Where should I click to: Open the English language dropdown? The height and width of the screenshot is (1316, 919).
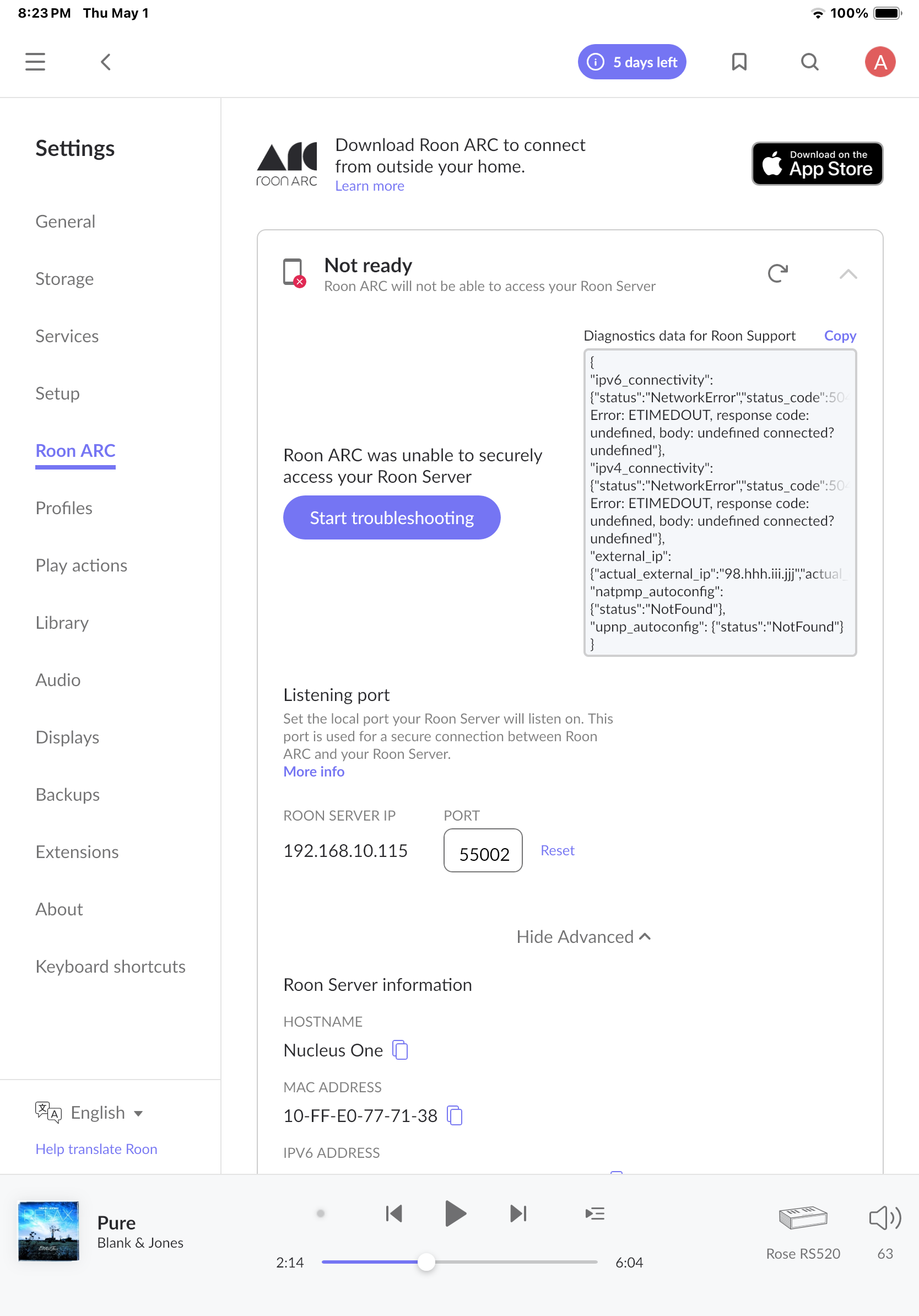106,1113
